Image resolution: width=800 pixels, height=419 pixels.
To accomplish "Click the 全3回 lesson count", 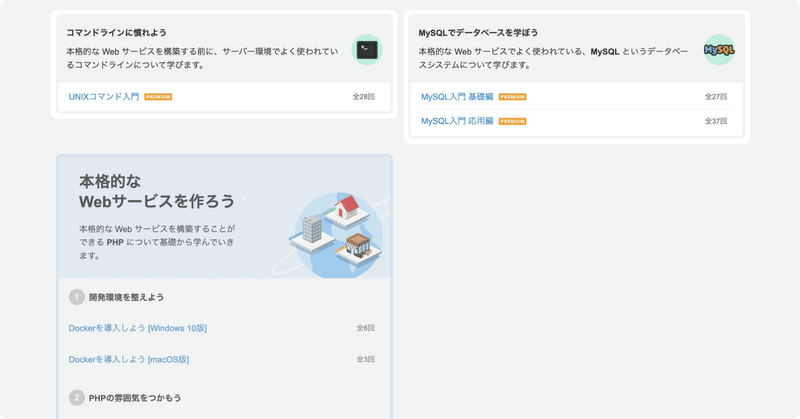I will click(x=366, y=359).
